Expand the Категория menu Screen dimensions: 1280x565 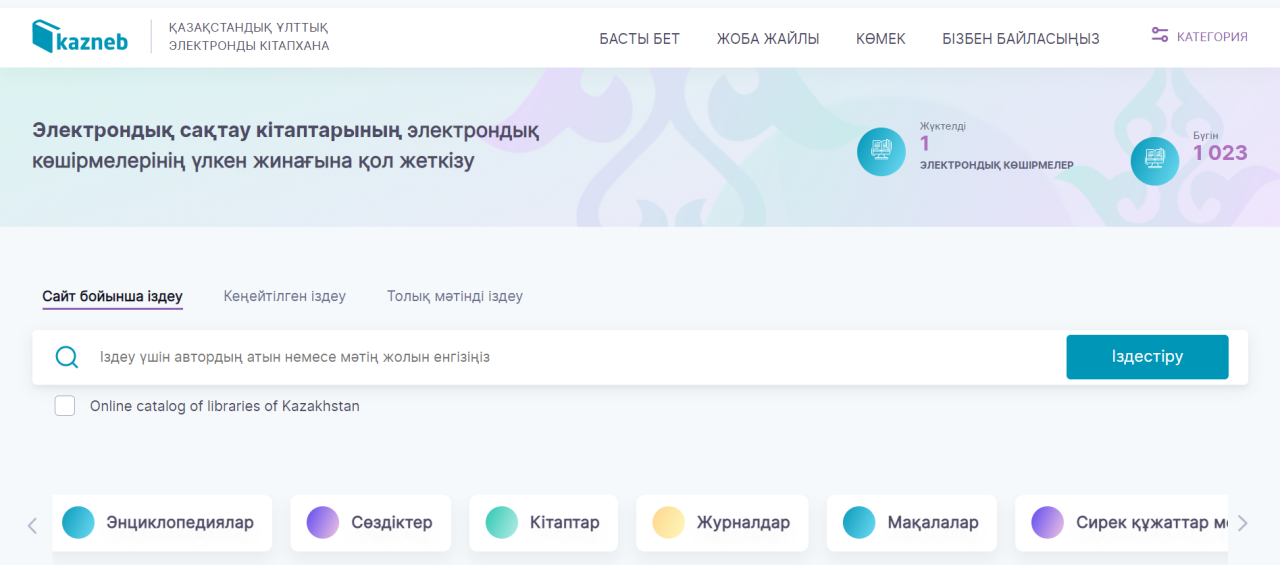click(x=1211, y=37)
